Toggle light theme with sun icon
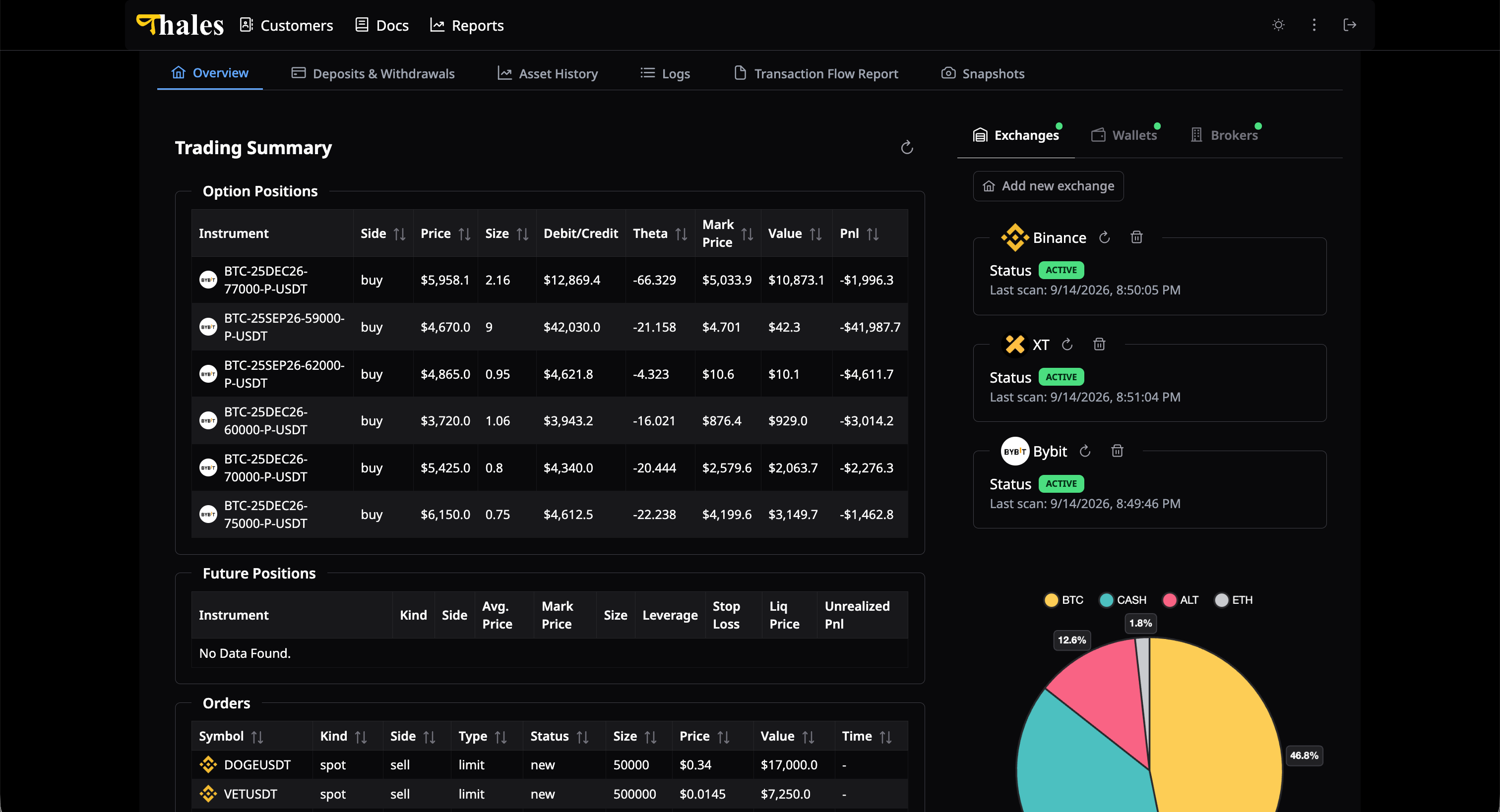 (1278, 25)
